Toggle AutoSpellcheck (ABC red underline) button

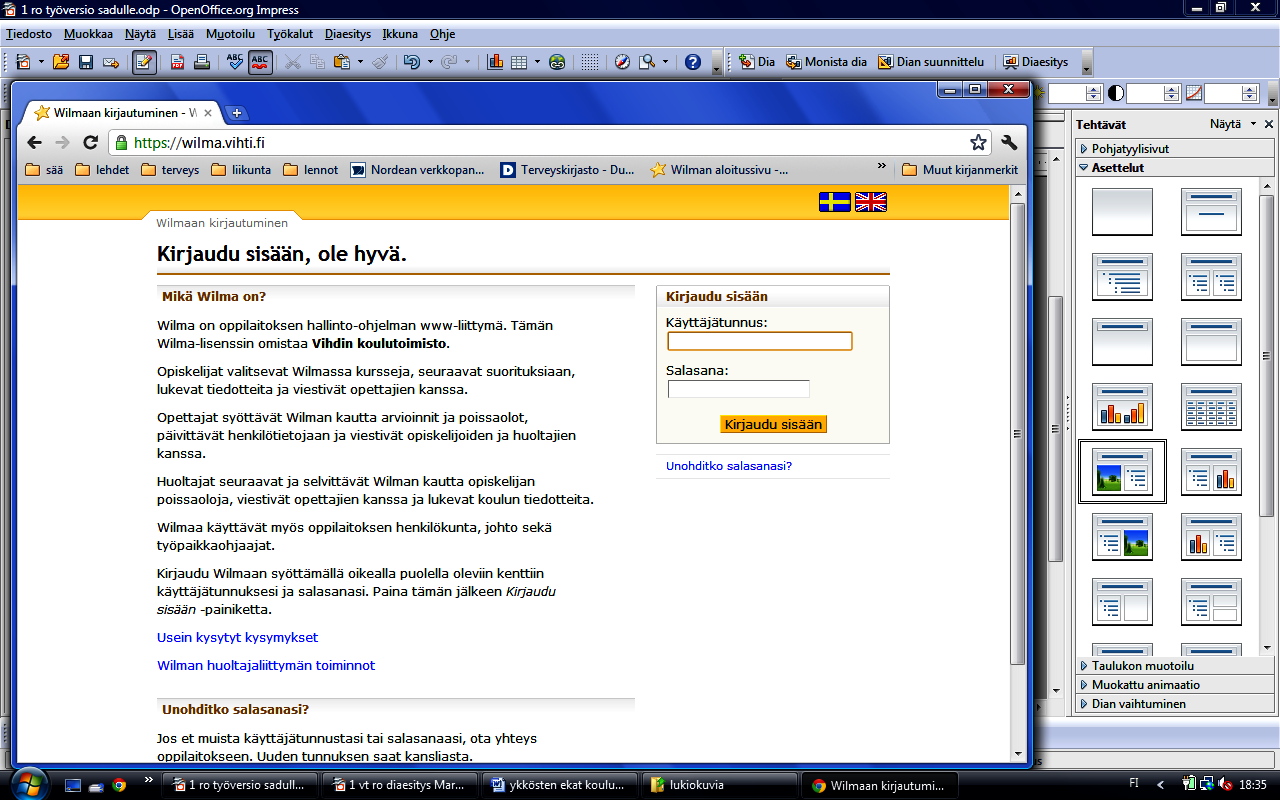pyautogui.click(x=260, y=62)
